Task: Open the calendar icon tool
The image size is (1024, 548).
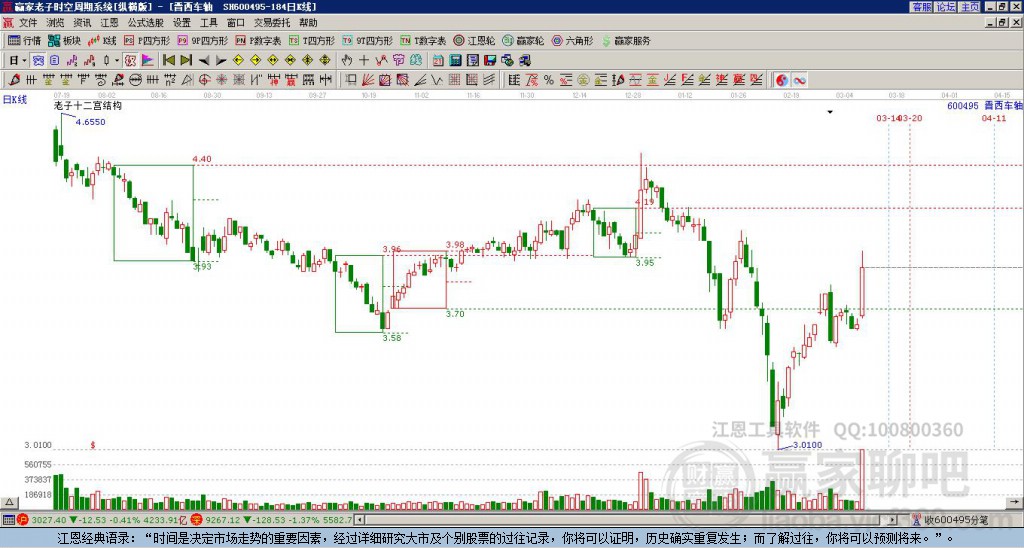Action: click(x=438, y=61)
